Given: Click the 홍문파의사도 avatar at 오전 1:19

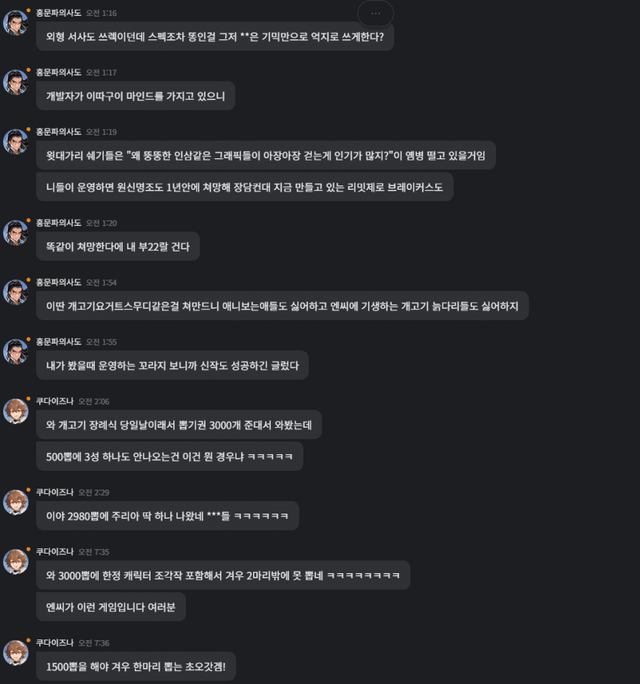Looking at the screenshot, I should (x=15, y=141).
